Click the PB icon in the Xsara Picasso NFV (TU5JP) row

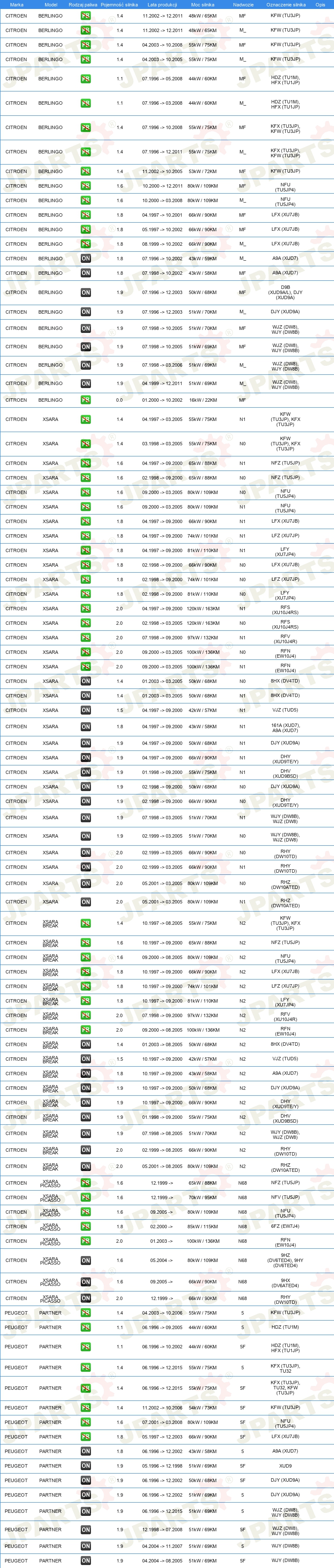[x=86, y=1197]
